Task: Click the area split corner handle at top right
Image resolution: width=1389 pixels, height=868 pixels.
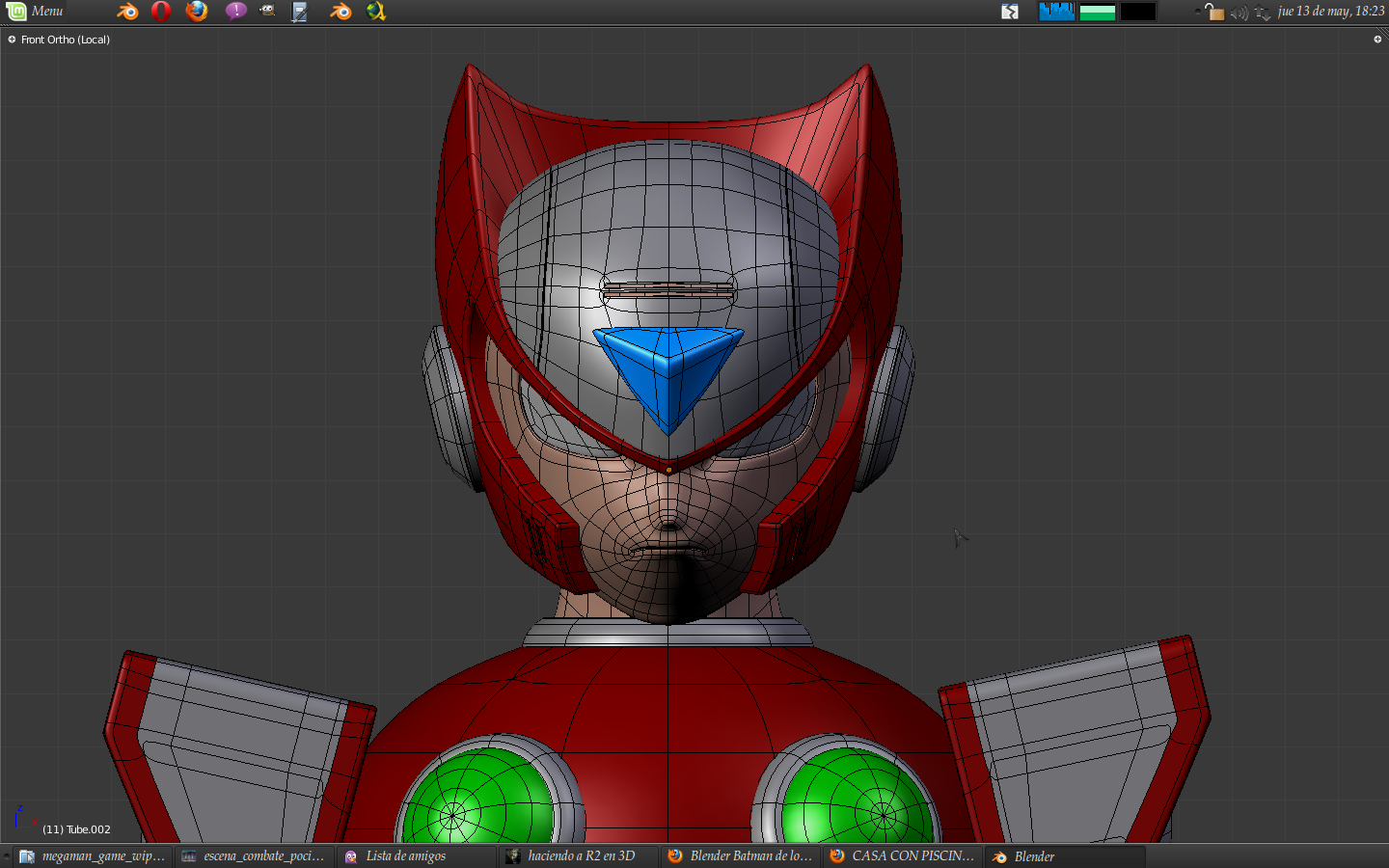Action: (1383, 33)
